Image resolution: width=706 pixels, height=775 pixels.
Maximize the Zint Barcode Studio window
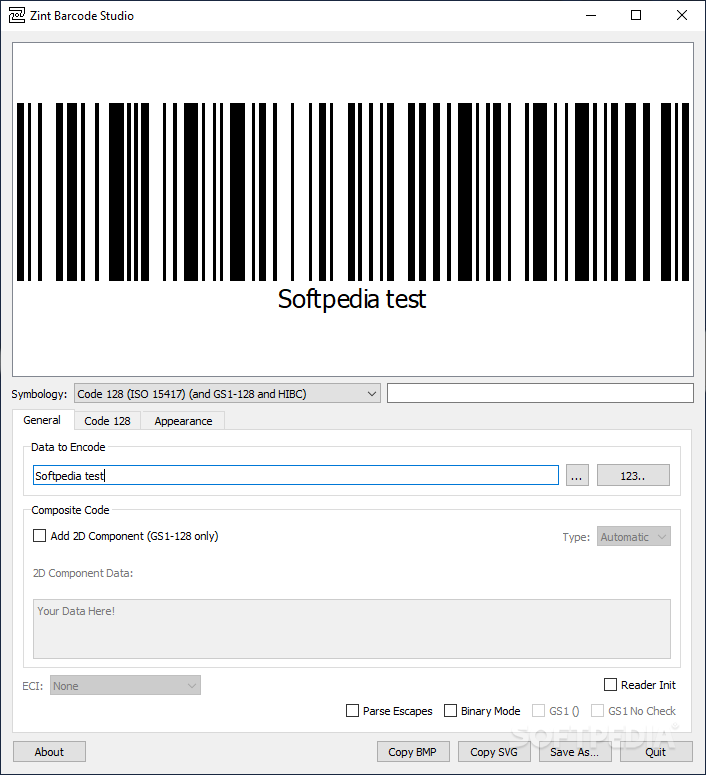pos(636,15)
